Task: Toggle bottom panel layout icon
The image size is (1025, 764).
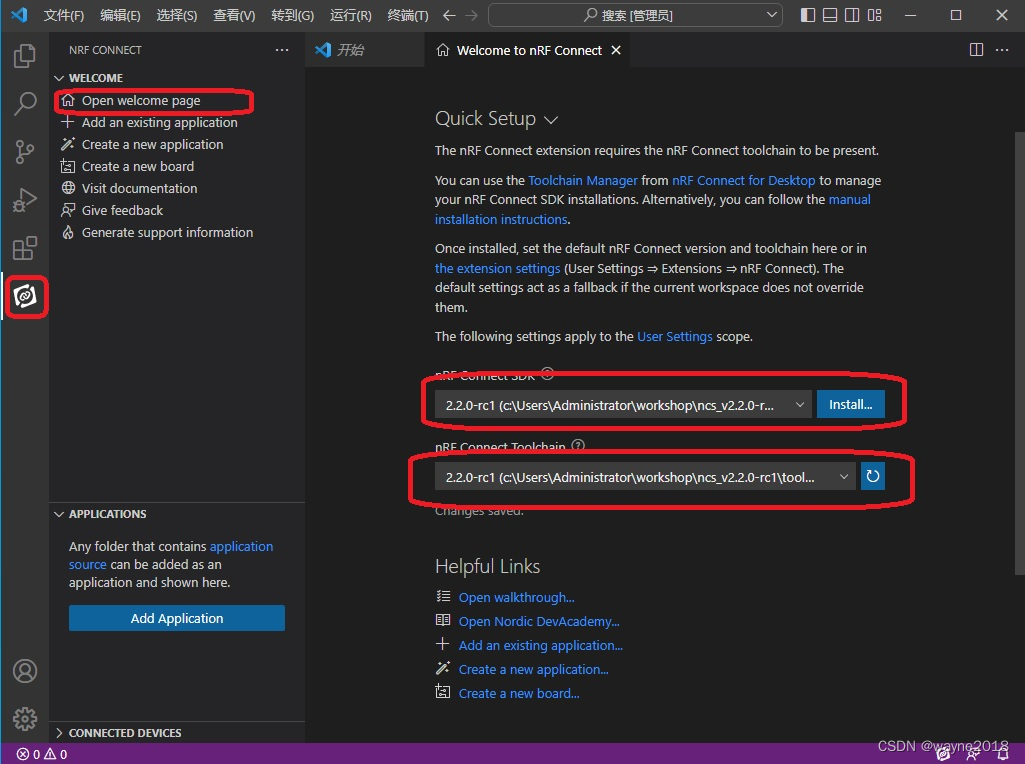Action: click(830, 15)
